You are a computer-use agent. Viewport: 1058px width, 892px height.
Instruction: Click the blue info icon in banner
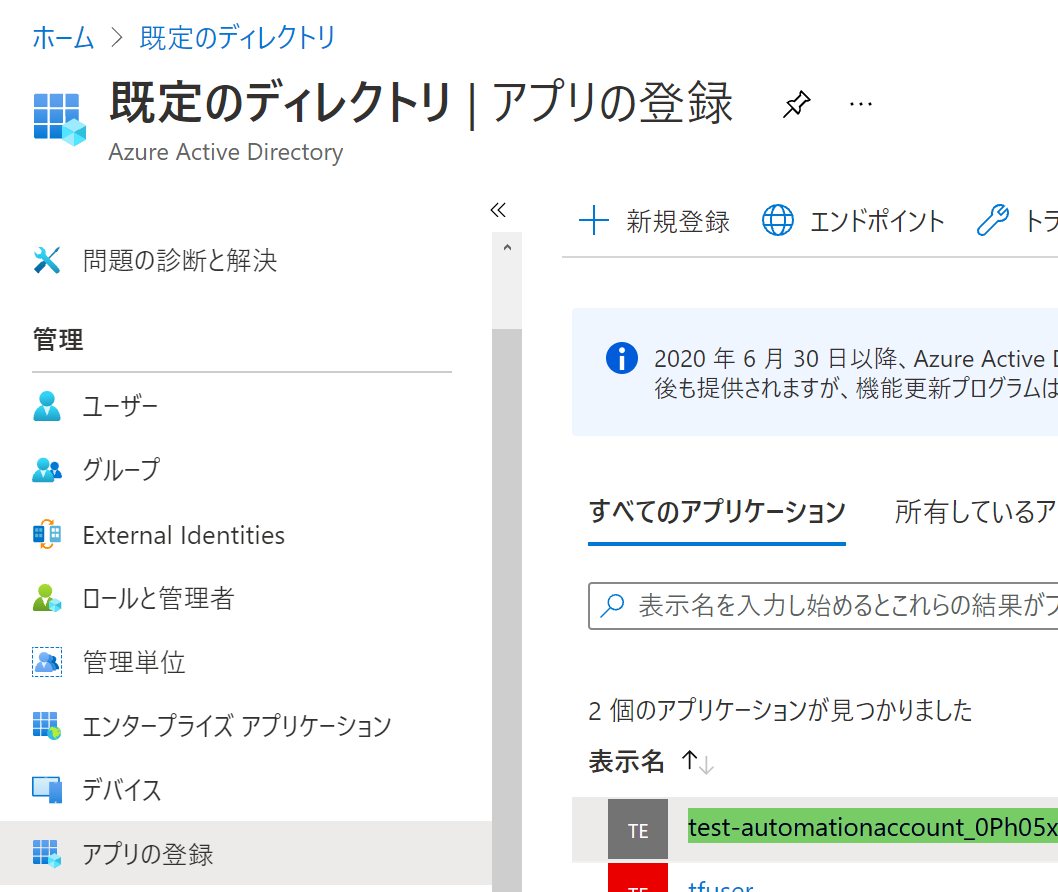(621, 358)
